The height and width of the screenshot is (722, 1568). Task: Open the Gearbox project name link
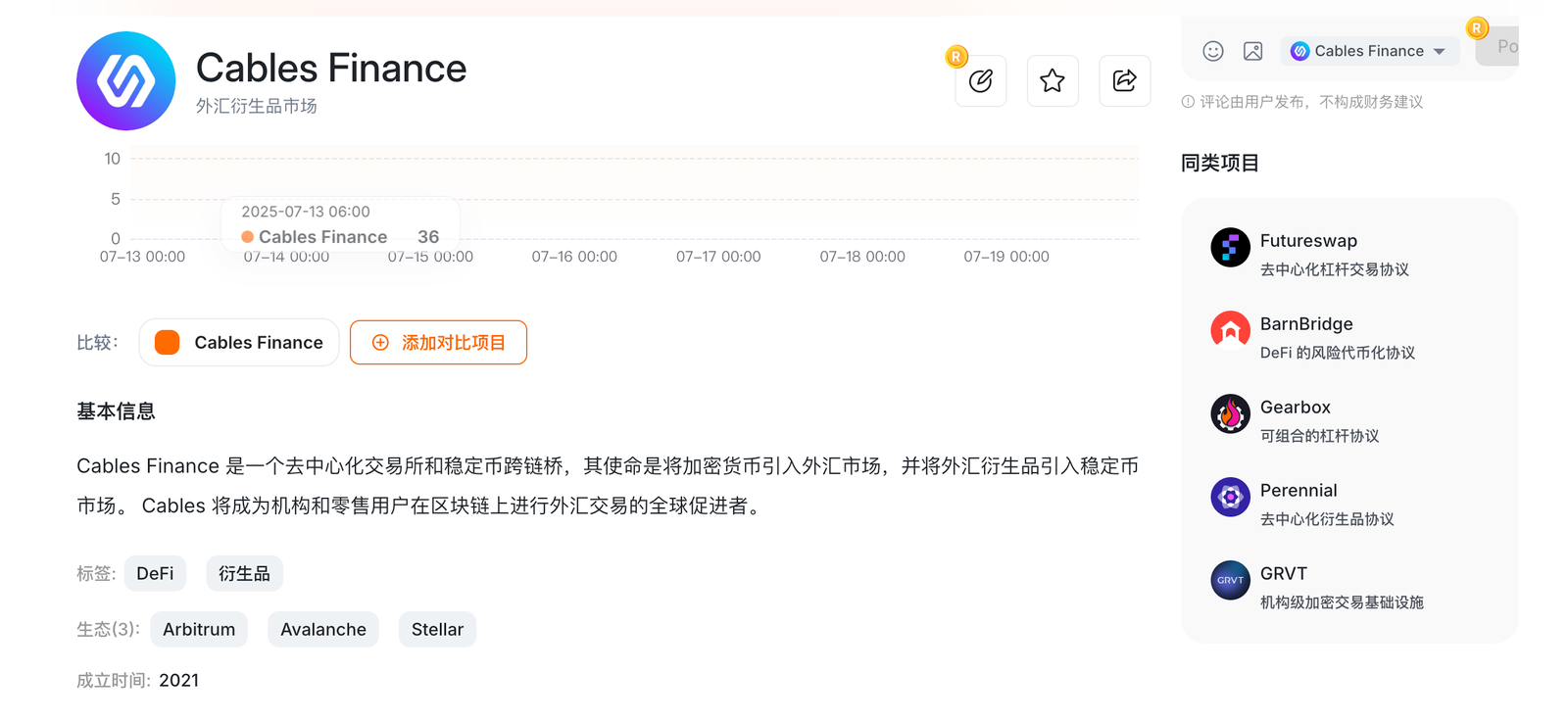click(1295, 408)
